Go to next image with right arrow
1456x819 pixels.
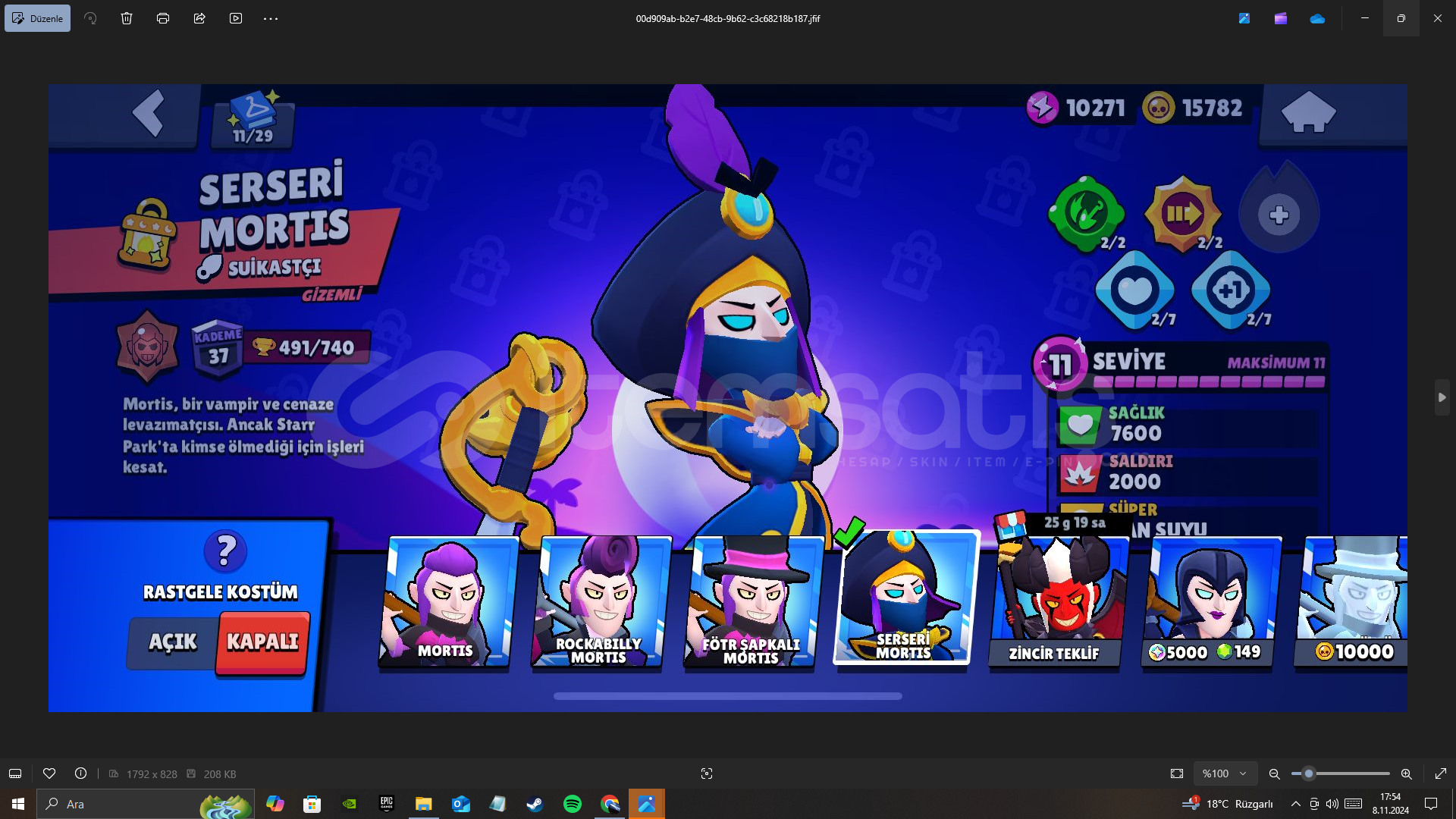1442,397
